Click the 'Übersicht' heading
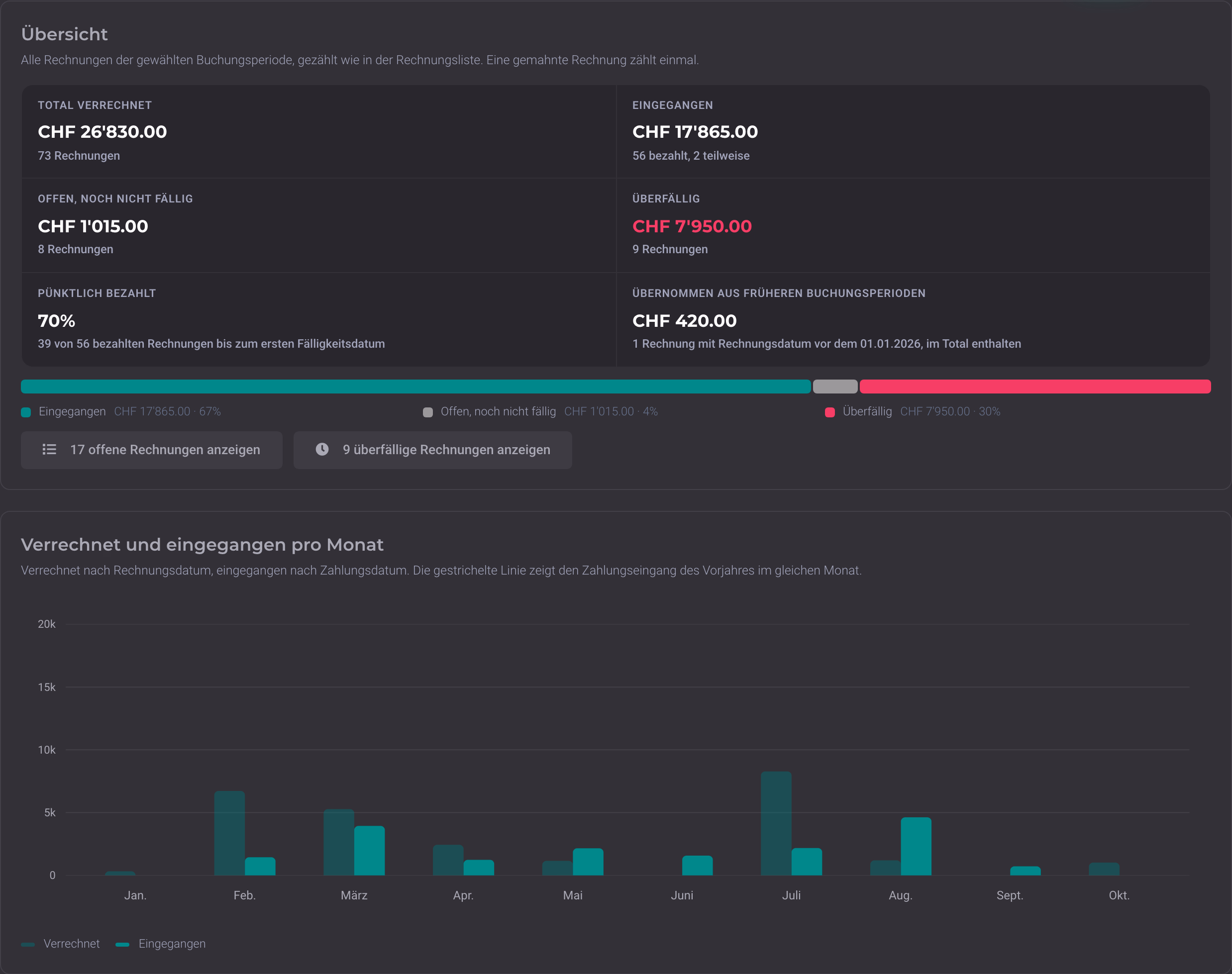The height and width of the screenshot is (974, 1232). [x=65, y=34]
